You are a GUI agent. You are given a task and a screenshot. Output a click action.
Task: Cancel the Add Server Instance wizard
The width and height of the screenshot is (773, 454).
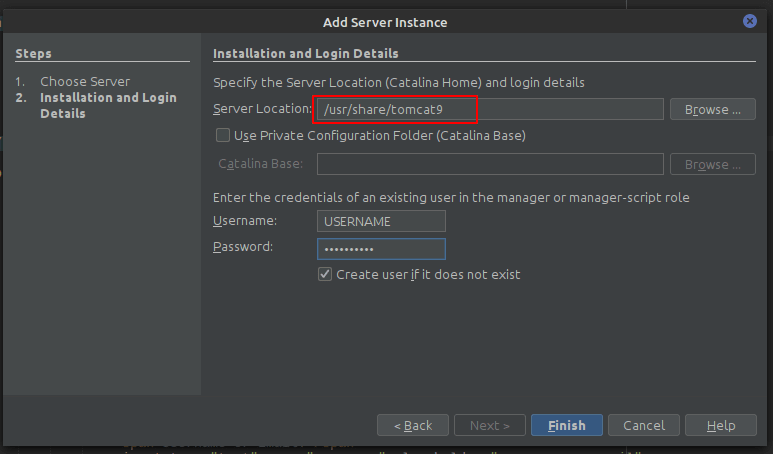643,425
